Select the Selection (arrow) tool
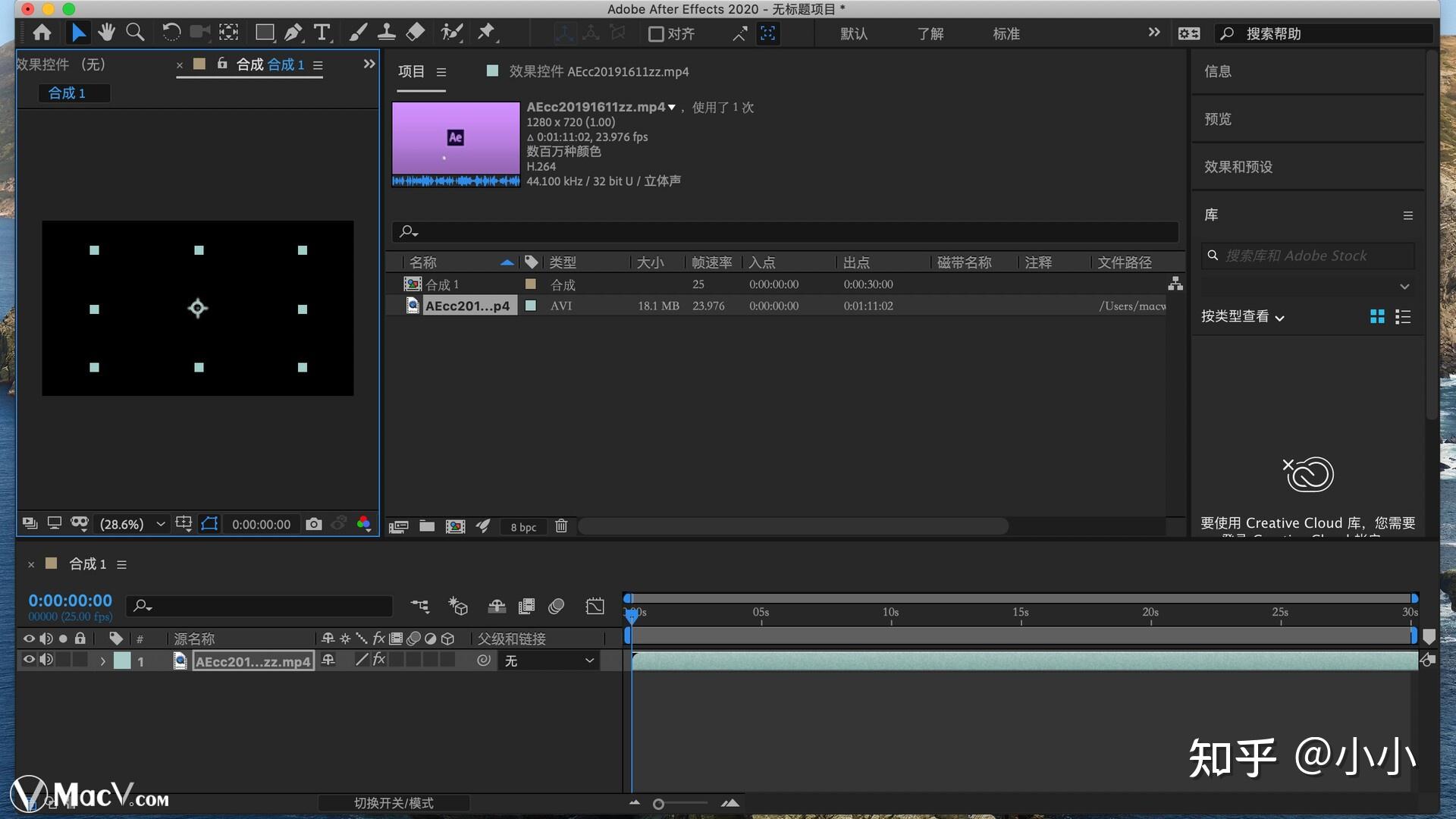Screen dimensions: 1456x819 tap(78, 33)
